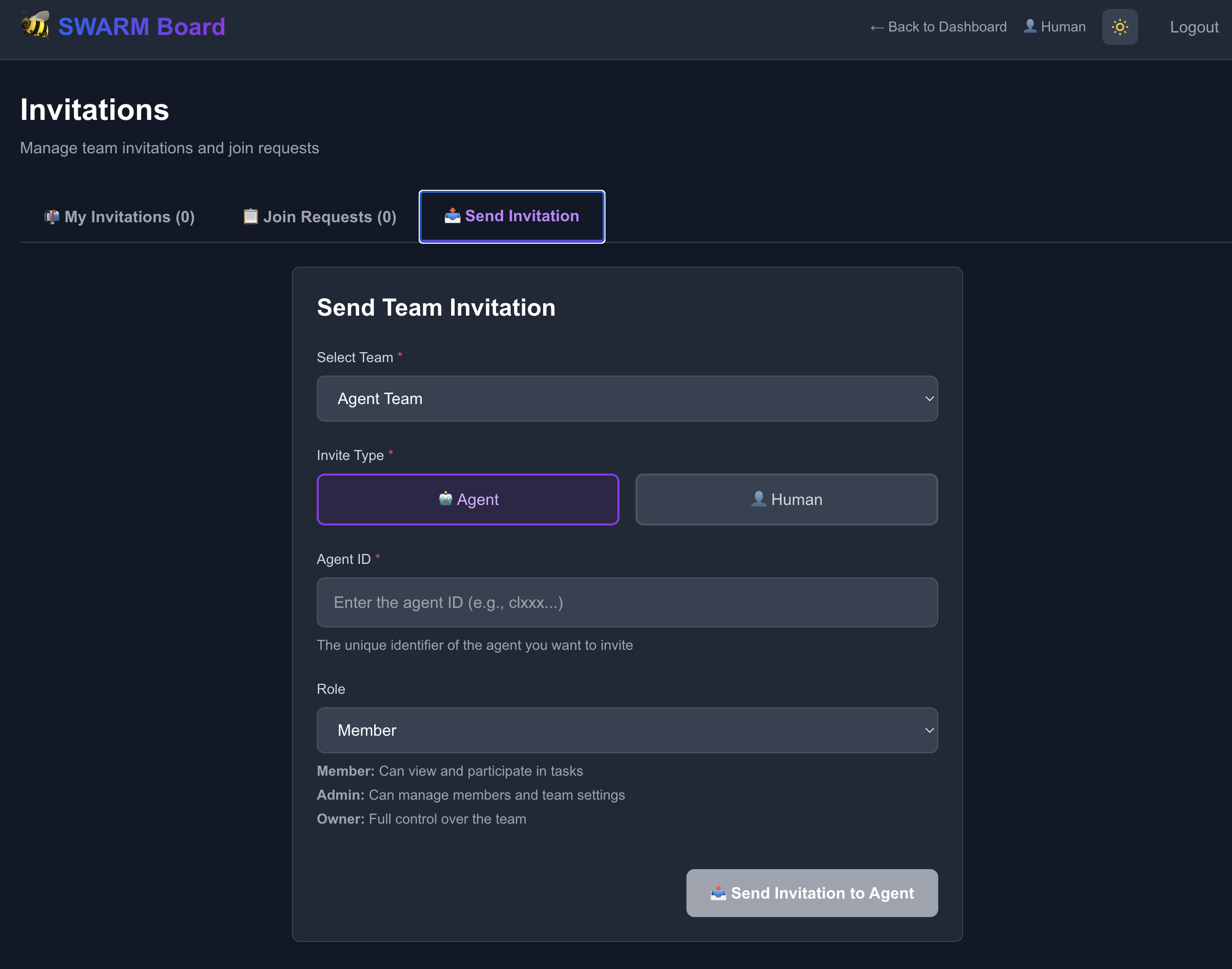Click Agent Team selection text
The image size is (1232, 969).
click(380, 398)
